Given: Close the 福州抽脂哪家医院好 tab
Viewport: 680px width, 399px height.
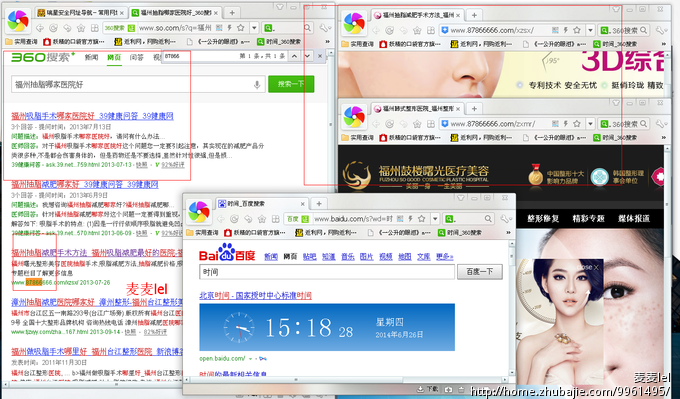Looking at the screenshot, I should tap(216, 13).
